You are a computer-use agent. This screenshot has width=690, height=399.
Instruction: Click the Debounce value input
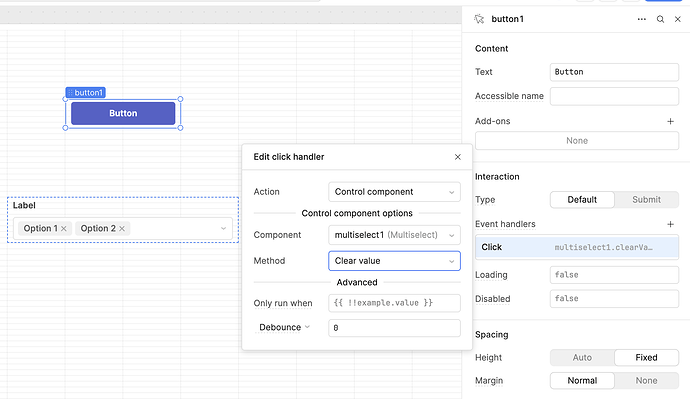point(394,328)
